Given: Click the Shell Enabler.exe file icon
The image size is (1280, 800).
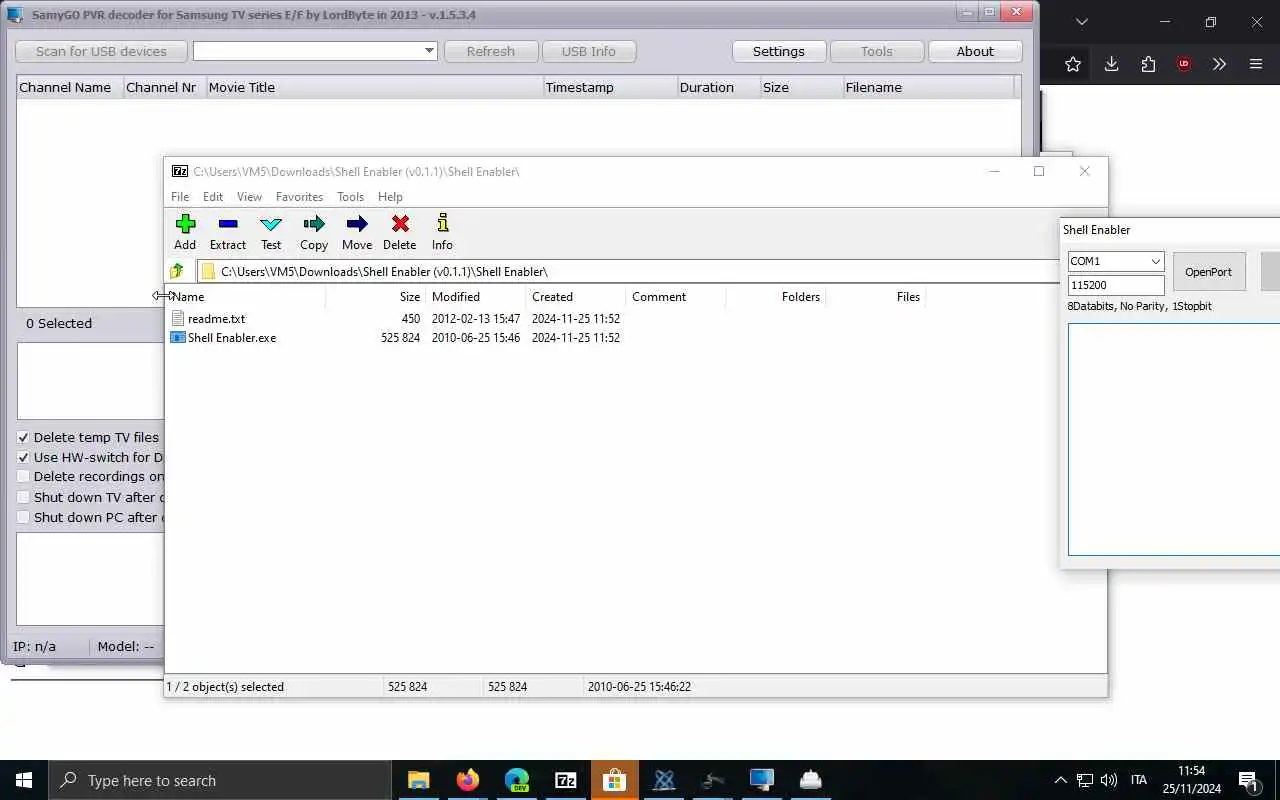Looking at the screenshot, I should 178,338.
